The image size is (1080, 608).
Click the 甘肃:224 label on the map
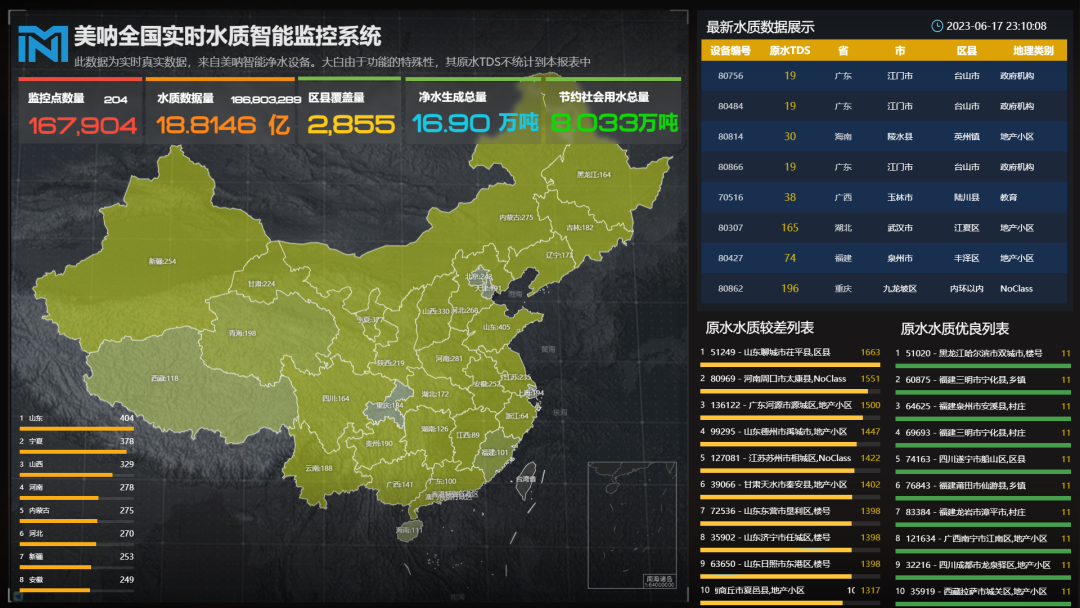pyautogui.click(x=261, y=283)
